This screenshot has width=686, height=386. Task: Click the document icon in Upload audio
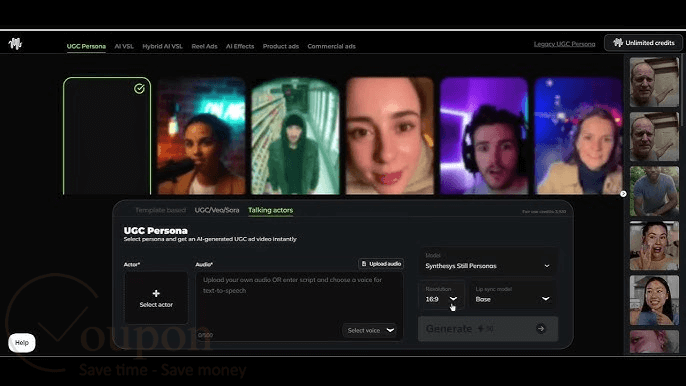point(364,264)
